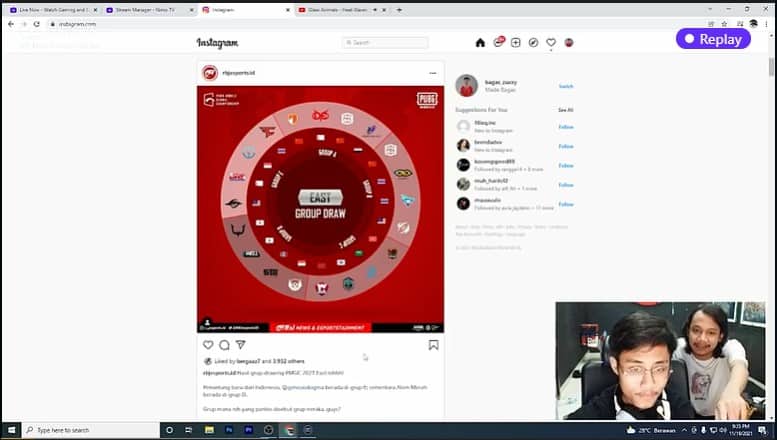Bookmark this page with the star icon

[724, 24]
